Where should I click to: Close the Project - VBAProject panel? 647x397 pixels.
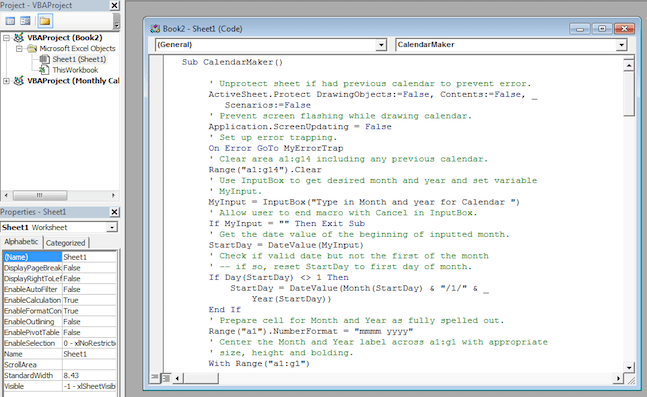tap(114, 5)
